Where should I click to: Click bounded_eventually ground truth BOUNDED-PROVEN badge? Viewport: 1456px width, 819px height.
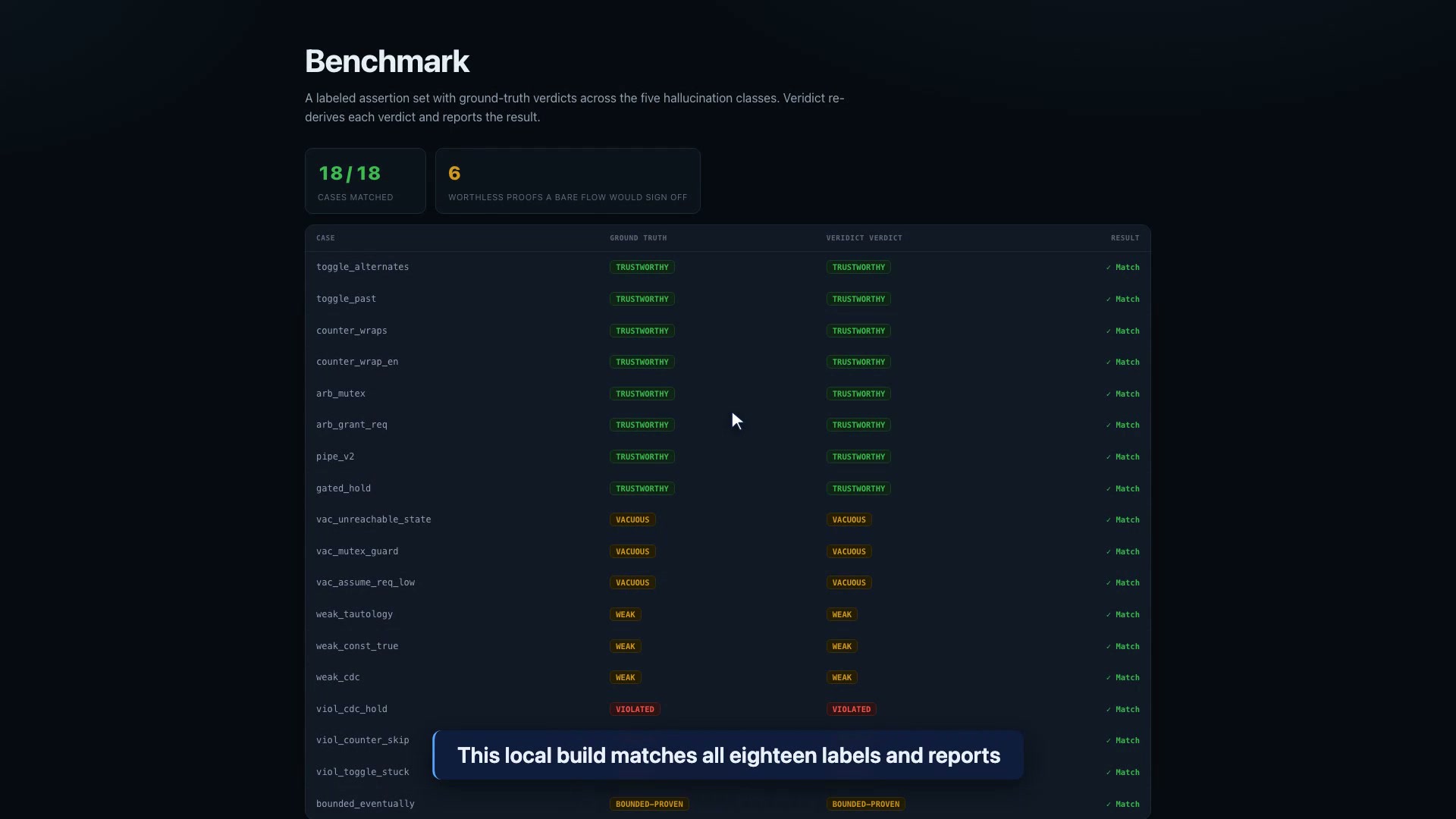tap(649, 804)
